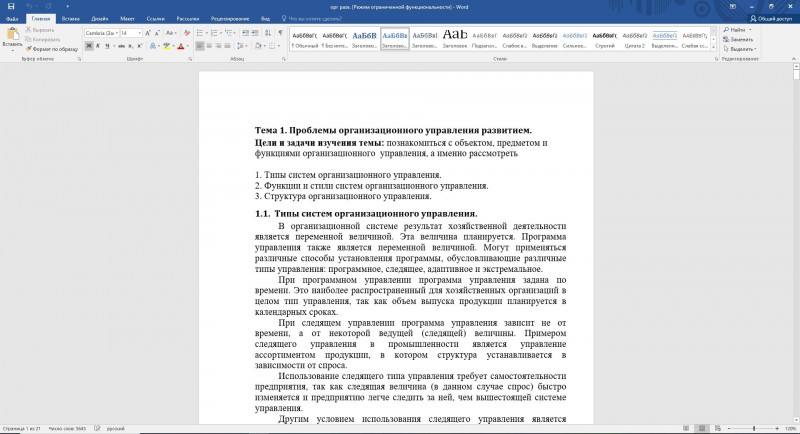Switch to the Design (Дизайн) tab
This screenshot has height=434, width=800.
(99, 19)
